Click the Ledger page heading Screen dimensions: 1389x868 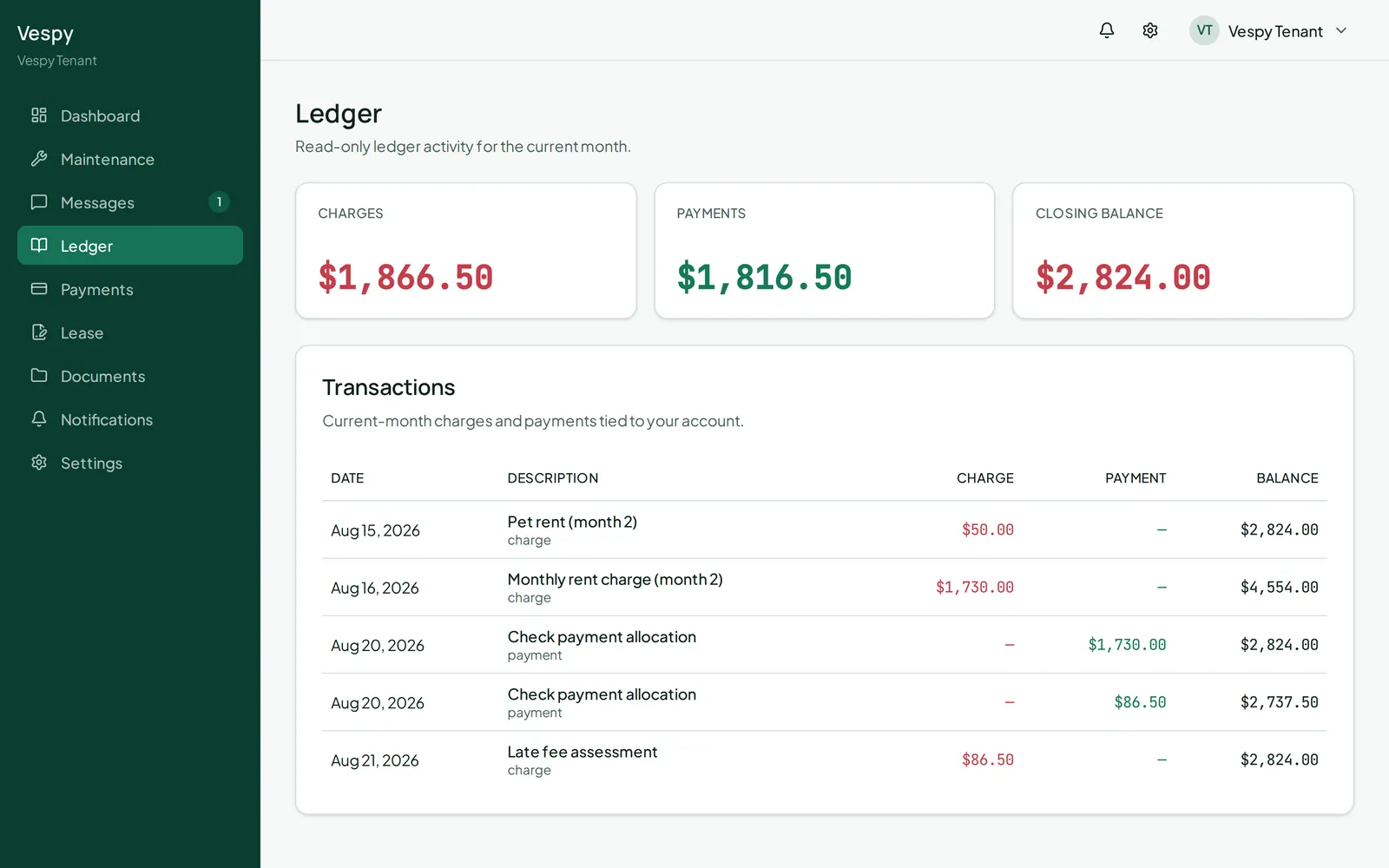339,114
